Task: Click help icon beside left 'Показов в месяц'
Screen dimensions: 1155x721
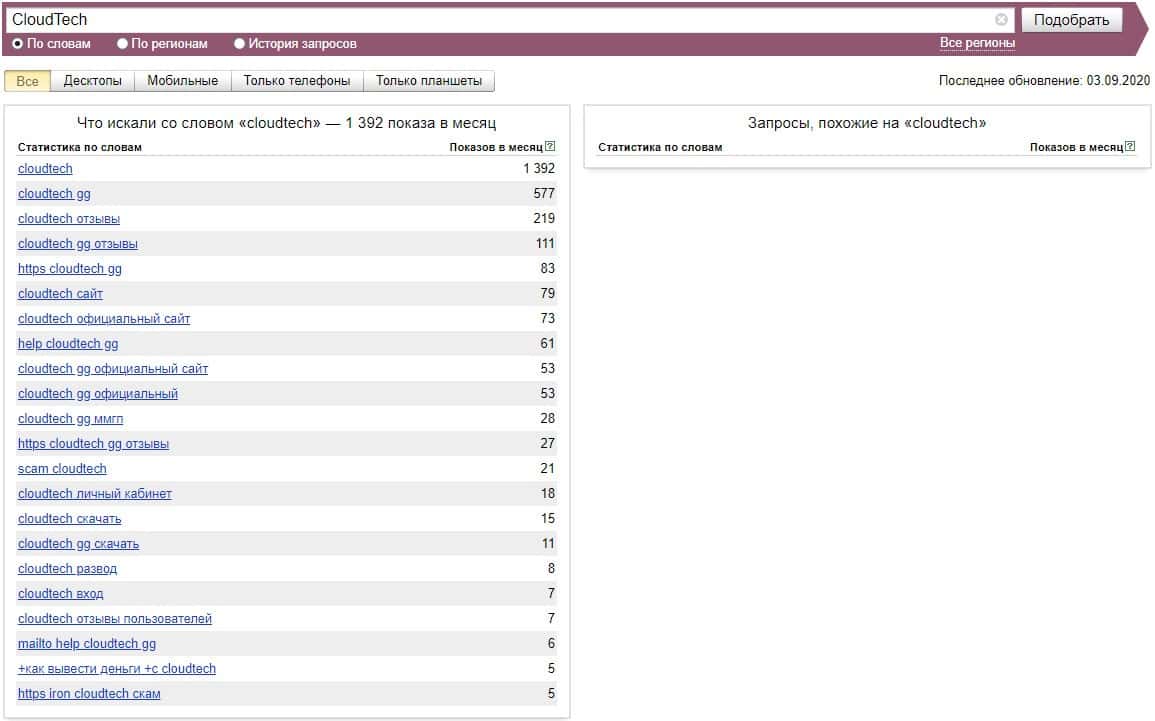Action: pos(550,147)
